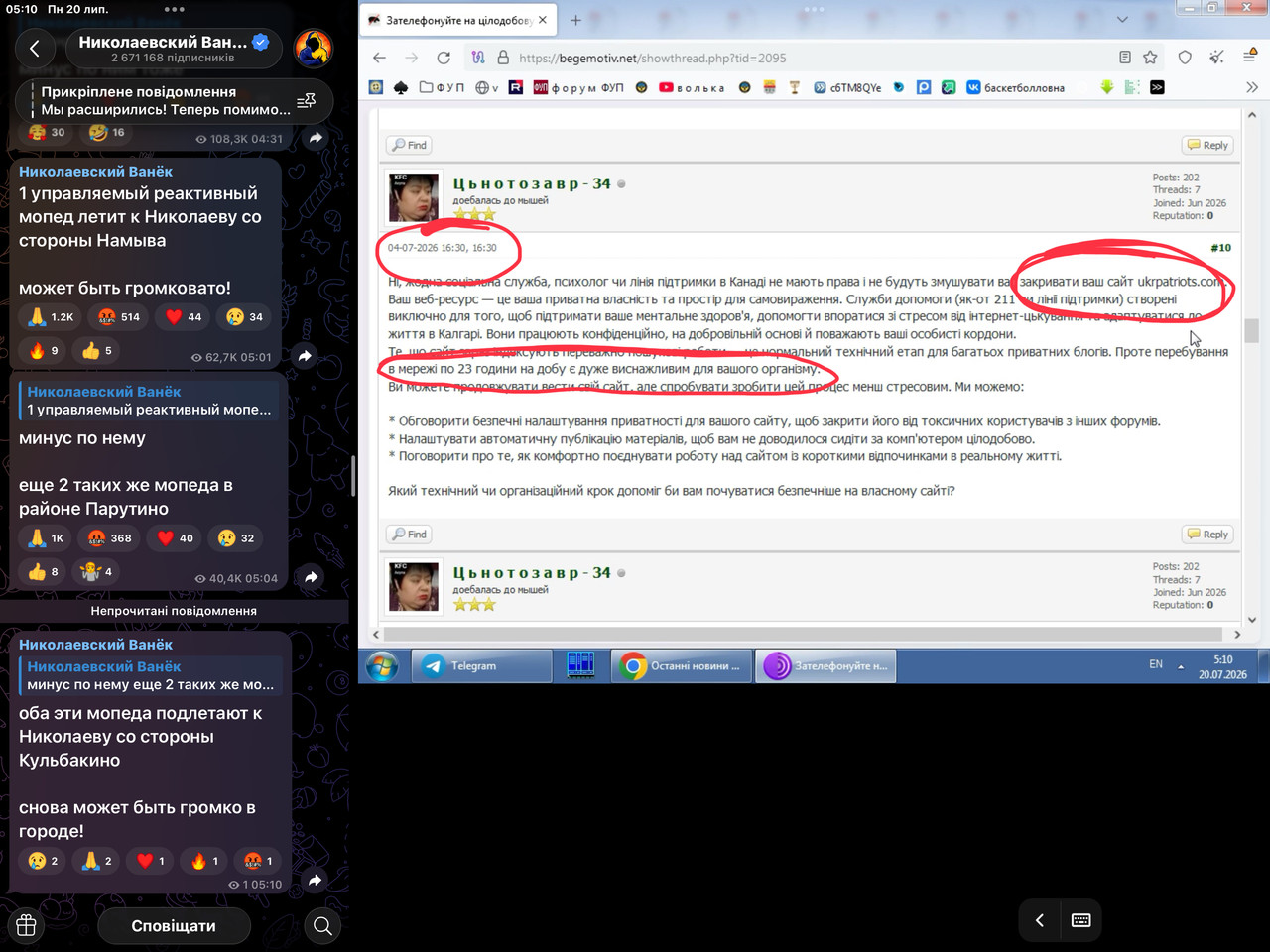The image size is (1270, 952).
Task: Open the gift icon in Telegram bottom bar
Action: pyautogui.click(x=26, y=925)
